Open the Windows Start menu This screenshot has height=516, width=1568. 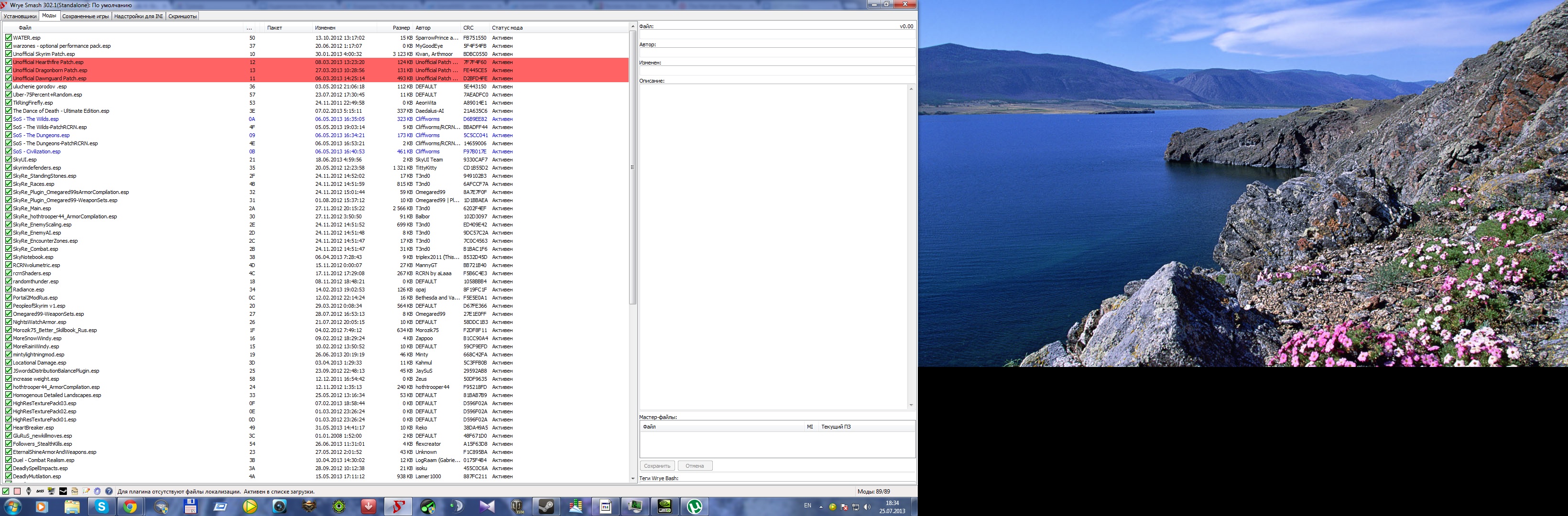pyautogui.click(x=12, y=506)
